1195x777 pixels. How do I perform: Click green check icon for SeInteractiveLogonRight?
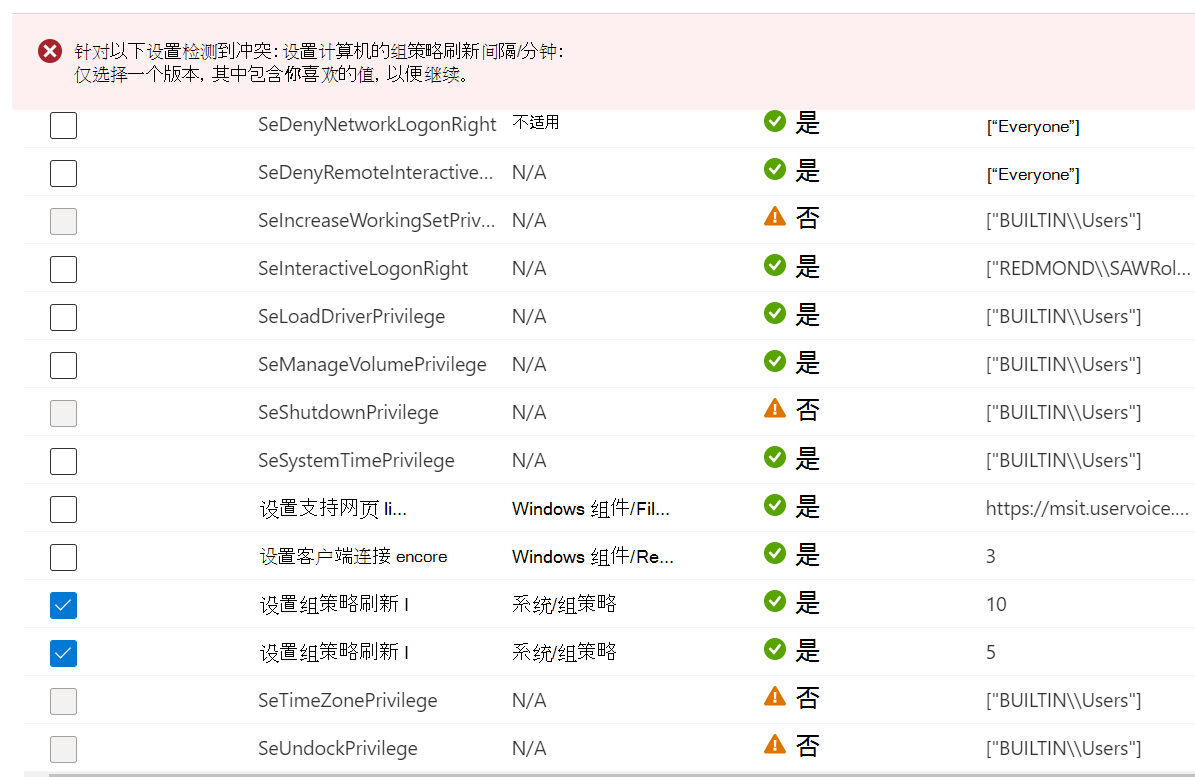click(774, 266)
